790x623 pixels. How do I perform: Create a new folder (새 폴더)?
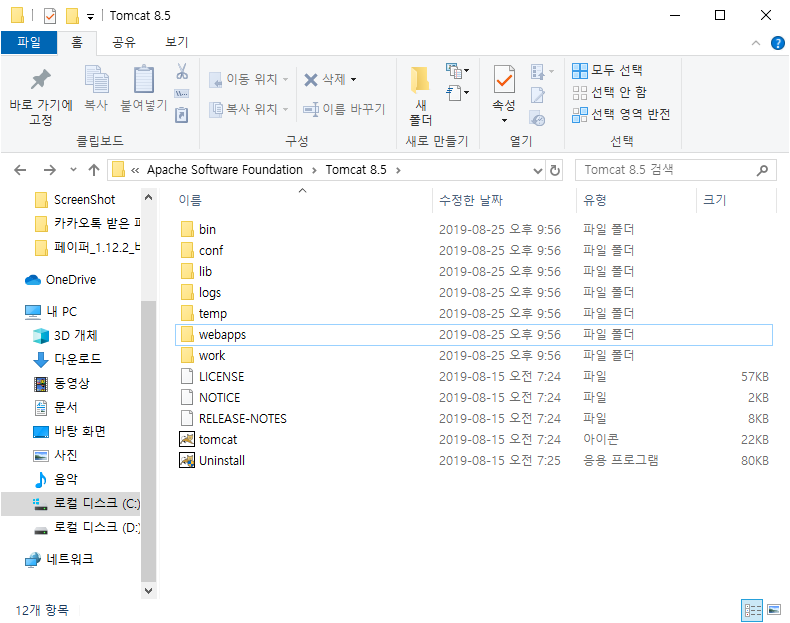click(420, 96)
